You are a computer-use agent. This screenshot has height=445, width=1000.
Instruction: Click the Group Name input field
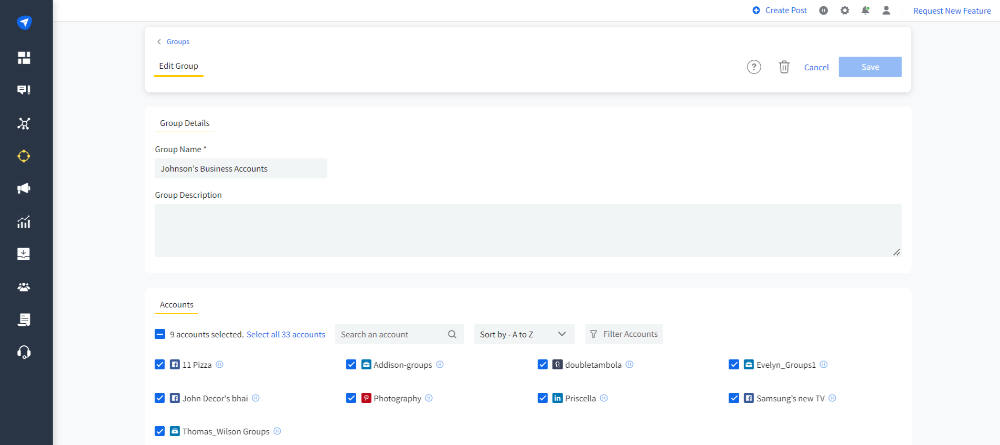[x=241, y=169]
